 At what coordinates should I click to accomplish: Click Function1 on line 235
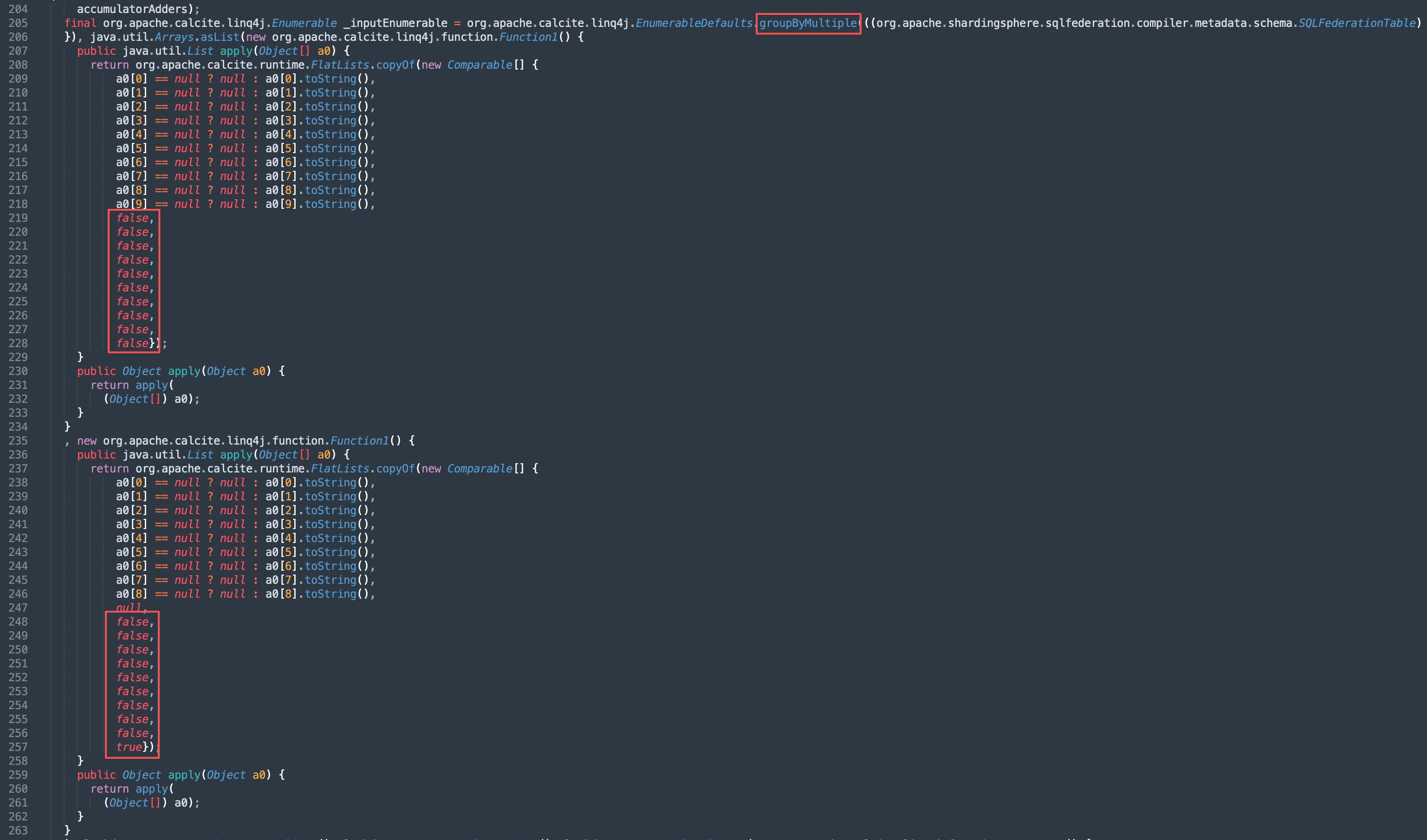point(359,441)
